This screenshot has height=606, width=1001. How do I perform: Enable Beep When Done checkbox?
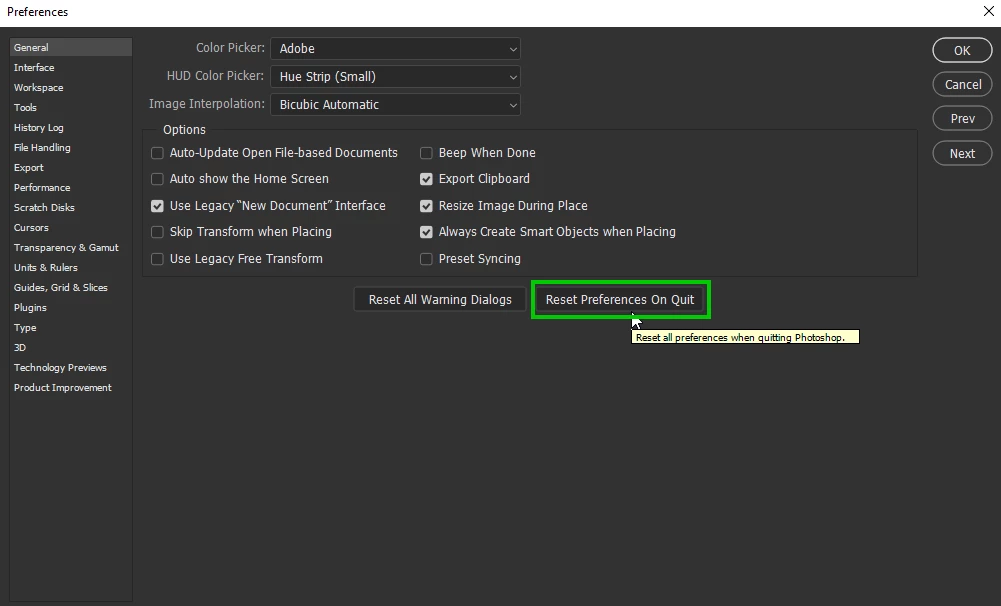click(x=426, y=153)
